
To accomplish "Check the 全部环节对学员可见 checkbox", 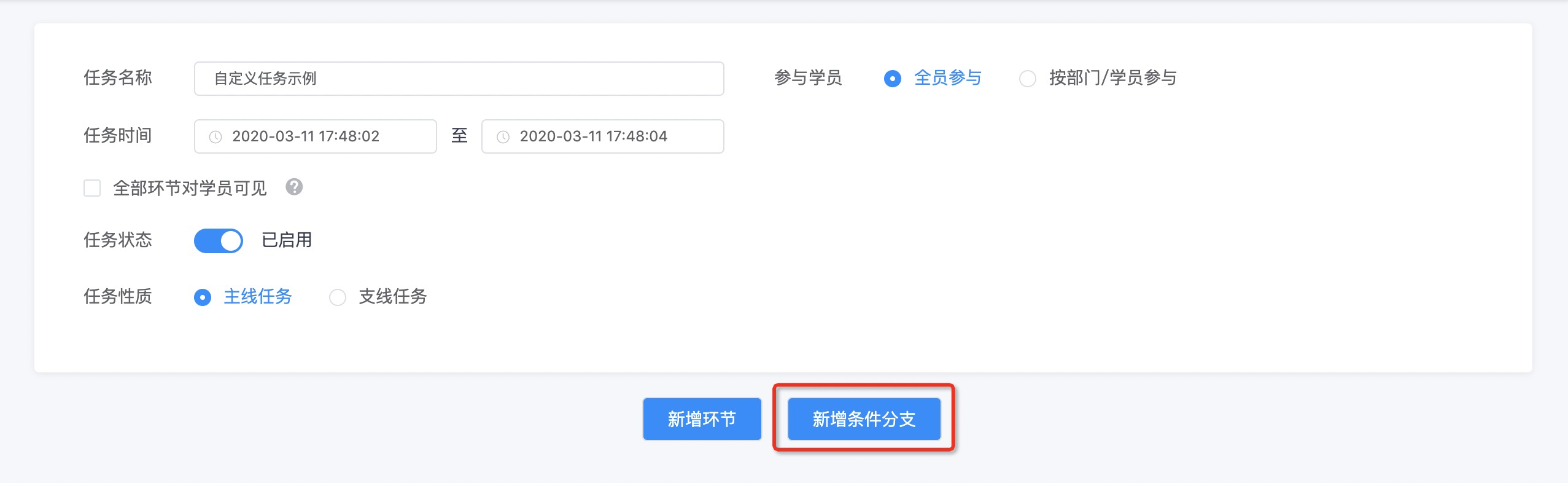I will click(x=92, y=188).
